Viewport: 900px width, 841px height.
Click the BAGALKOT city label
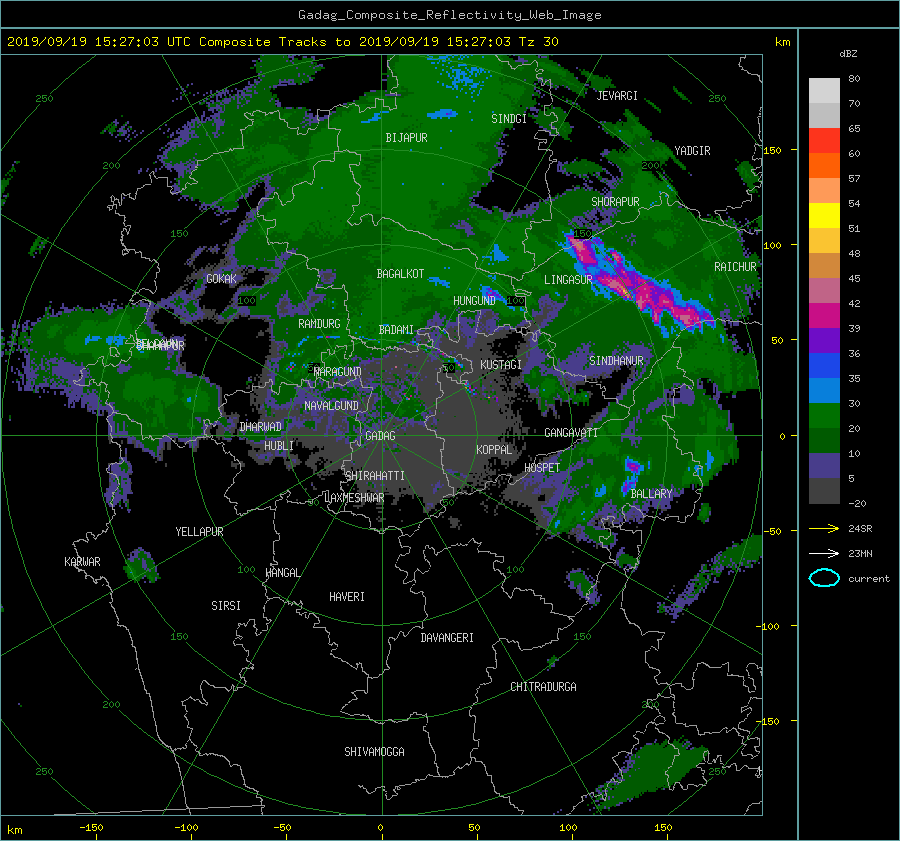[400, 274]
